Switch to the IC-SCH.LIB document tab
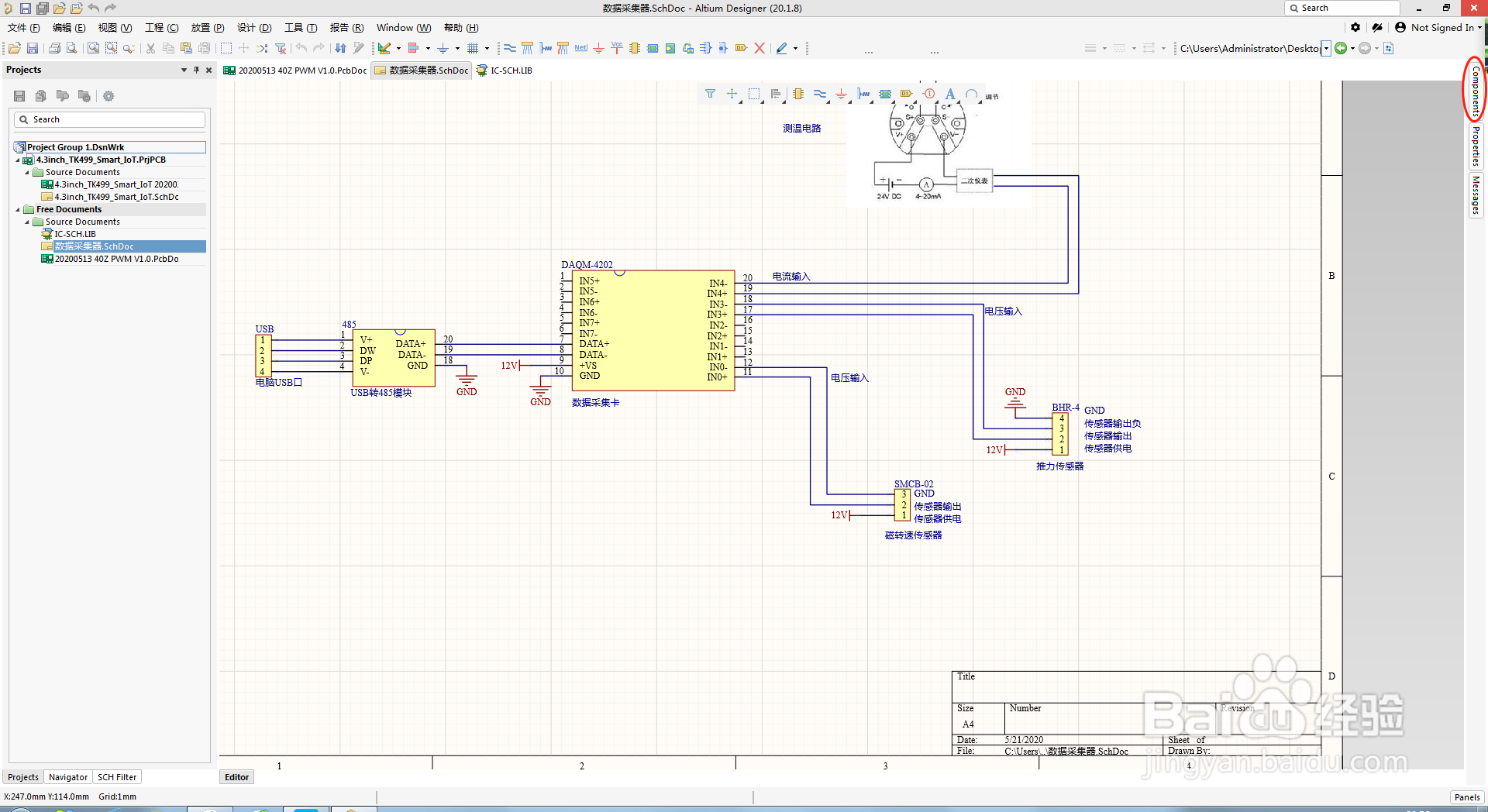The image size is (1488, 812). (x=505, y=71)
